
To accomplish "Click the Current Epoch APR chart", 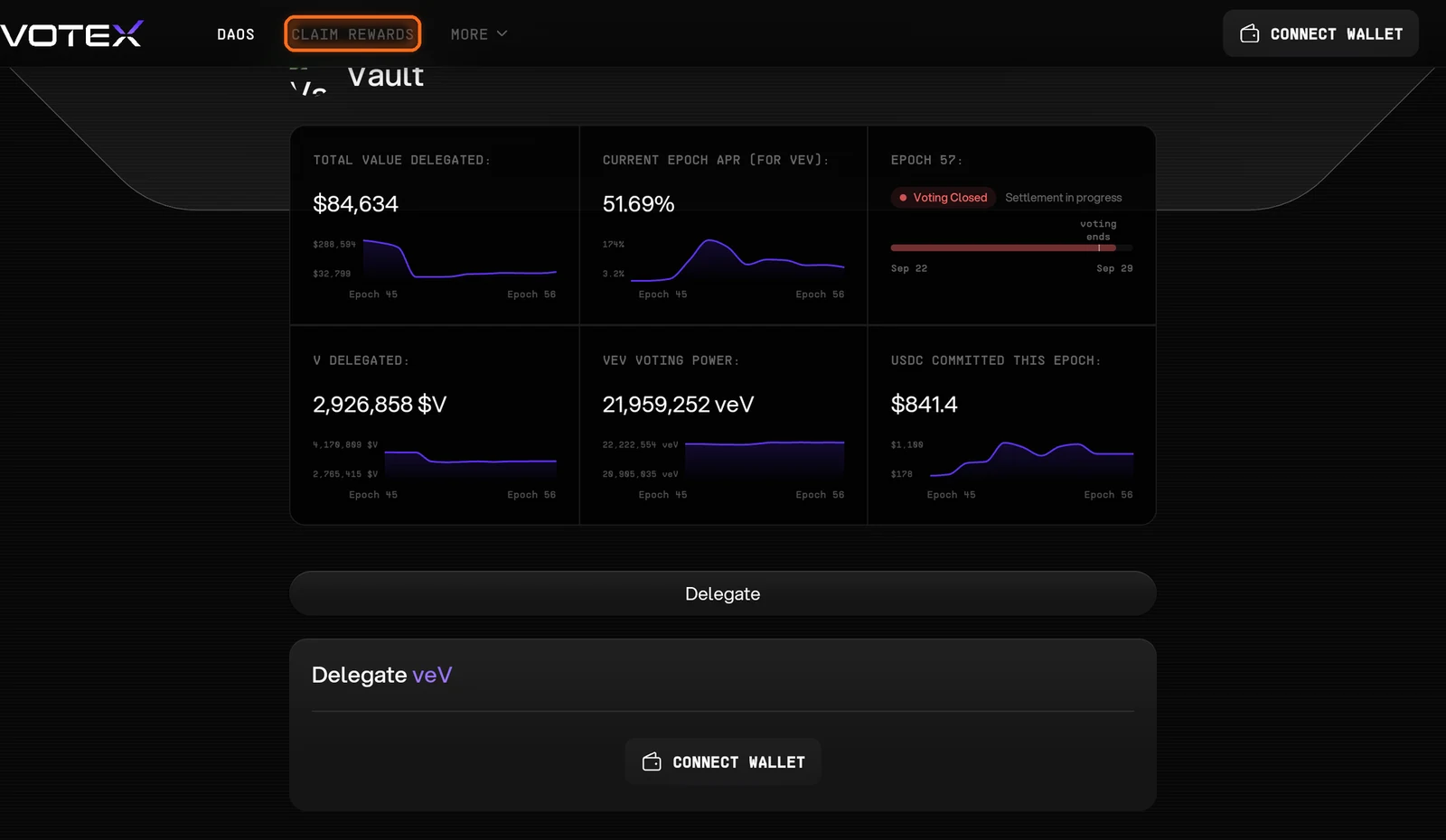I will pos(737,260).
